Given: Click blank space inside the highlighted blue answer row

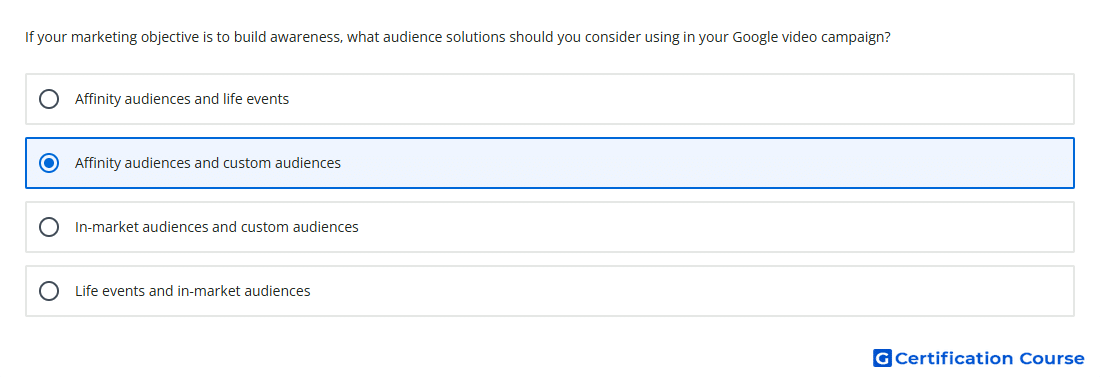Looking at the screenshot, I should pyautogui.click(x=702, y=163).
